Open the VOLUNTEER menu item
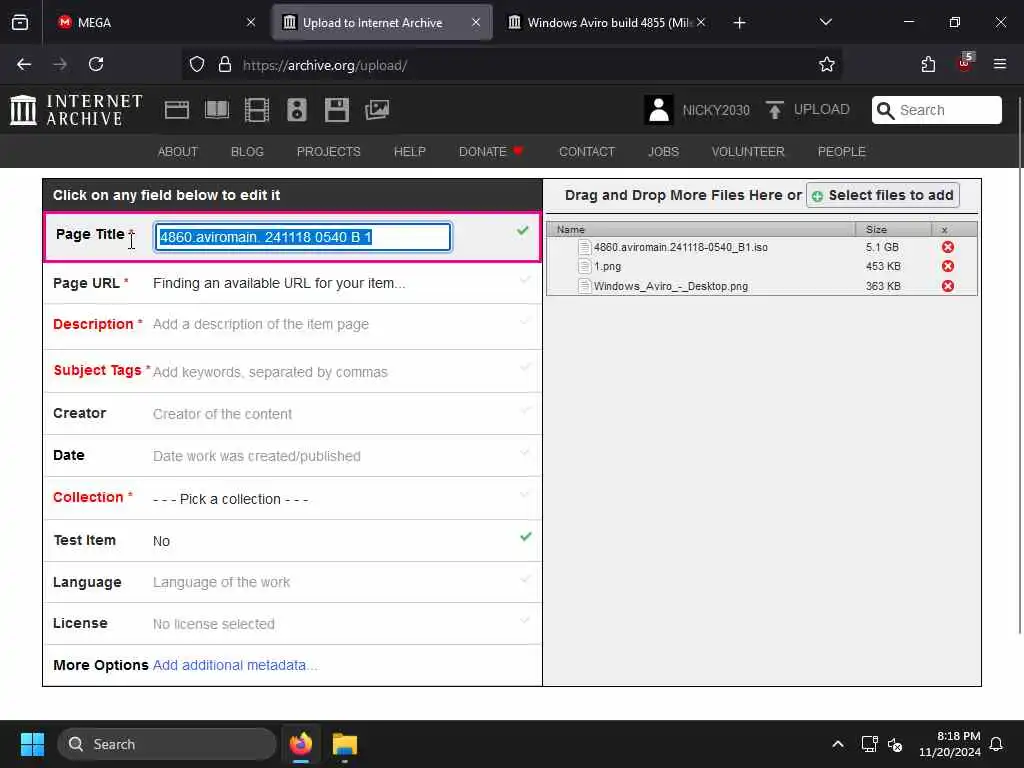Screen dimensions: 1024x768 point(748,152)
